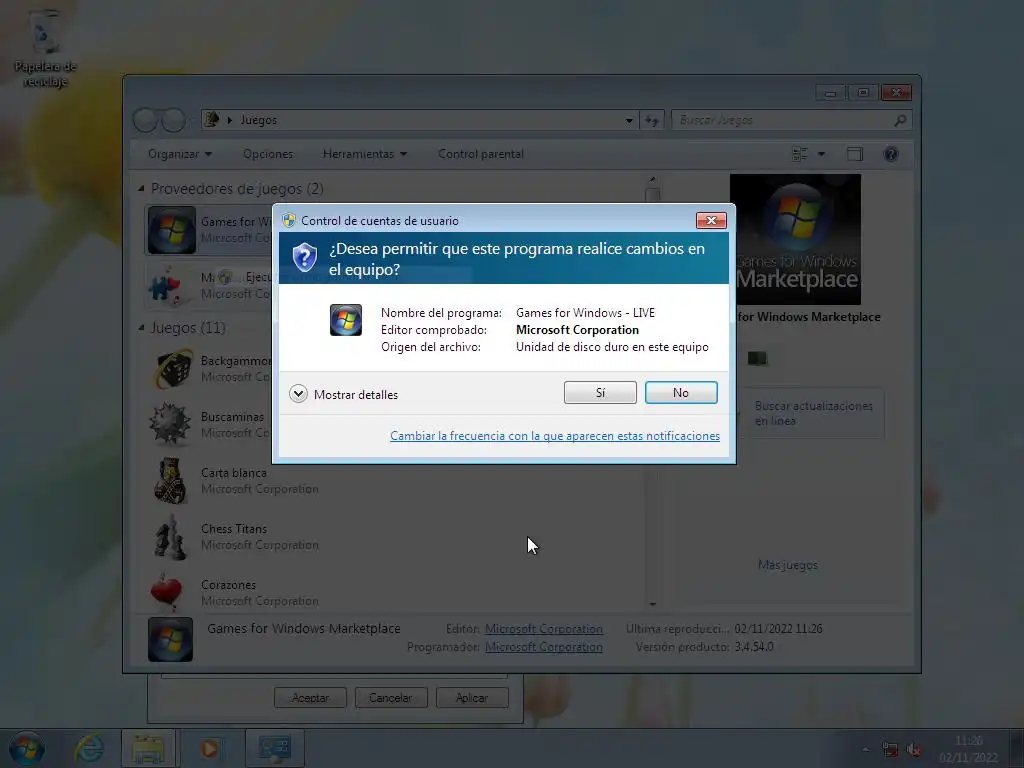Select the Backgammon game icon
1024x768 pixels.
tap(172, 368)
